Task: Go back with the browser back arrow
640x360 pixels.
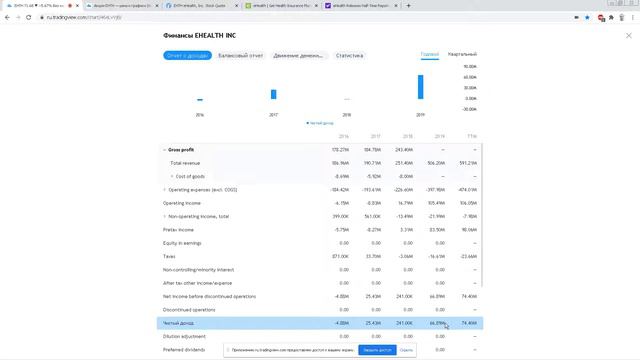Action: (7, 18)
